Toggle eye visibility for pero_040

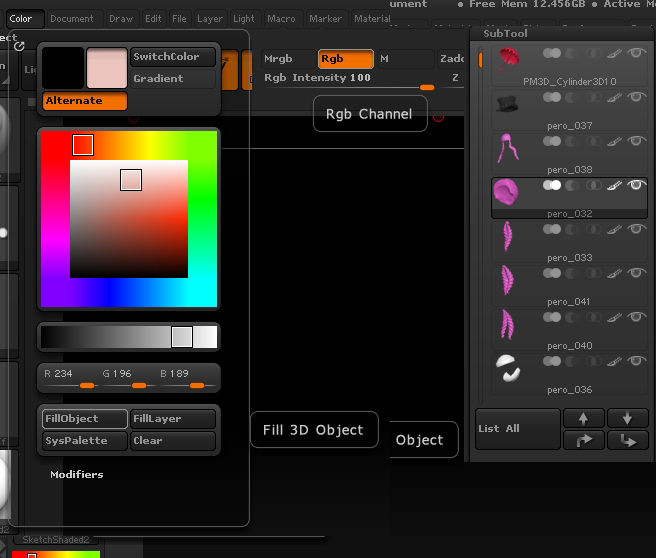pos(636,317)
